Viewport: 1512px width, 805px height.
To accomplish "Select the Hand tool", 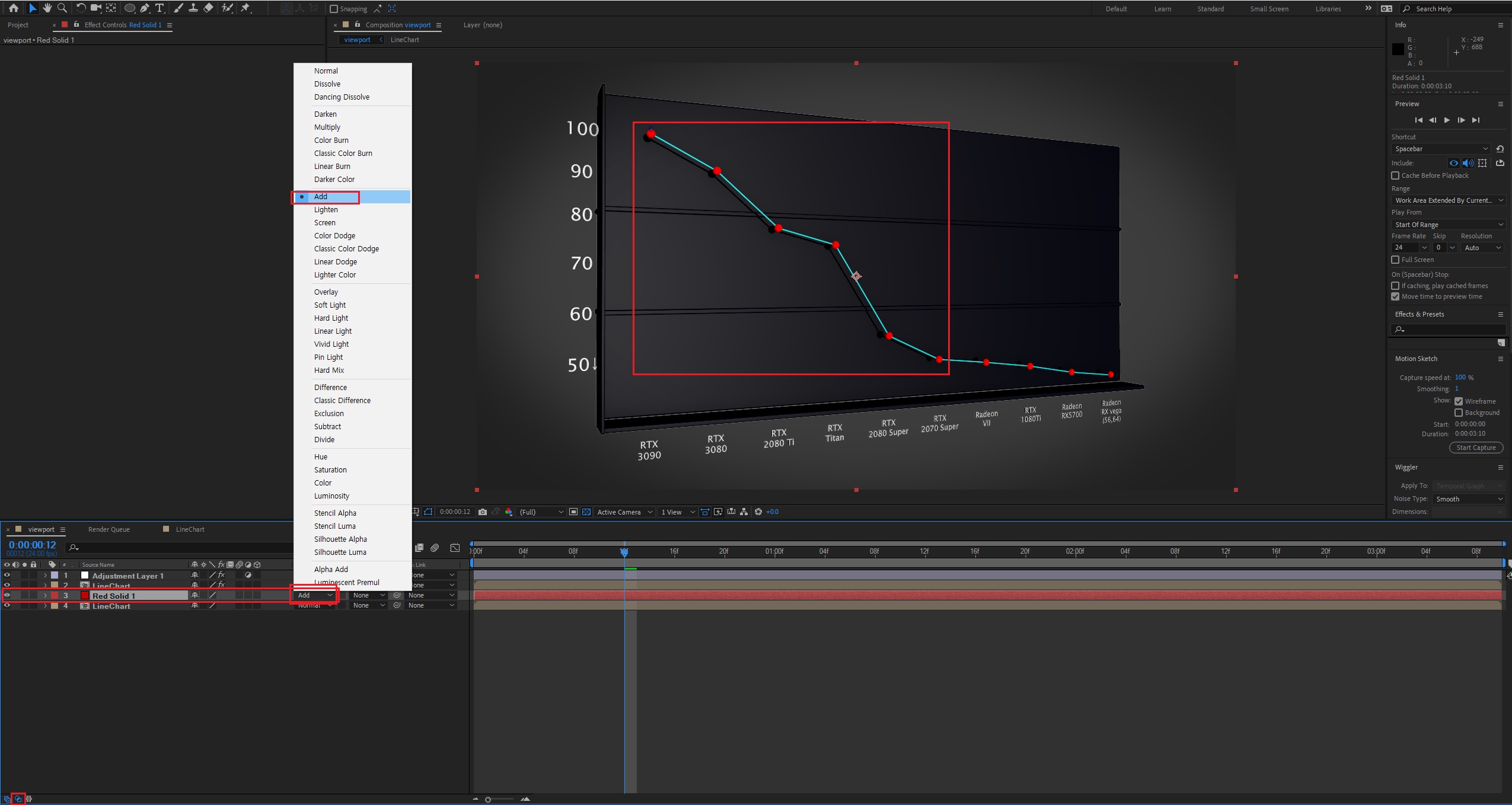I will pyautogui.click(x=47, y=8).
